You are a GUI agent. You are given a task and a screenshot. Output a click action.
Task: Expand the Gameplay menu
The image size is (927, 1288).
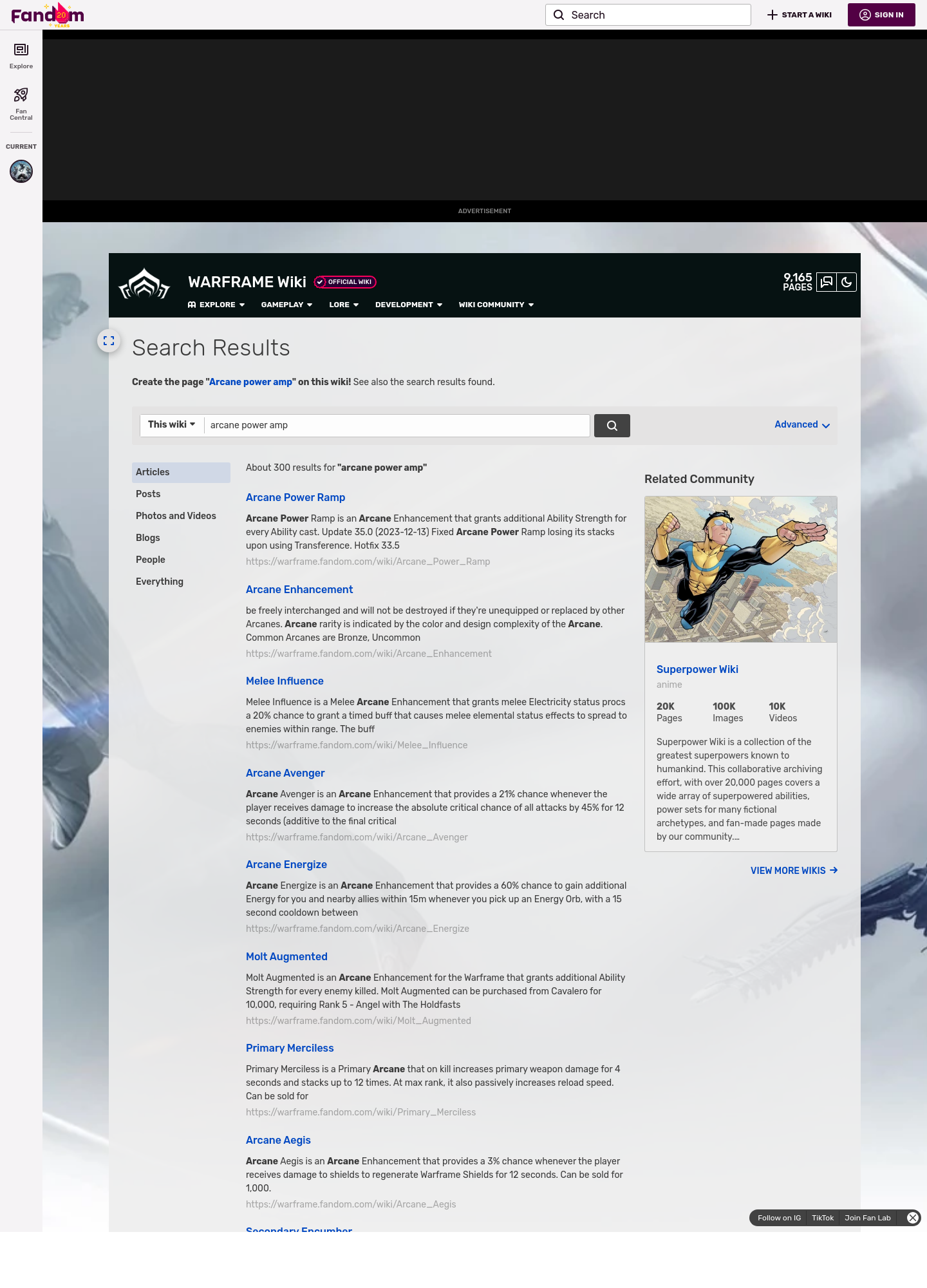[x=286, y=305]
